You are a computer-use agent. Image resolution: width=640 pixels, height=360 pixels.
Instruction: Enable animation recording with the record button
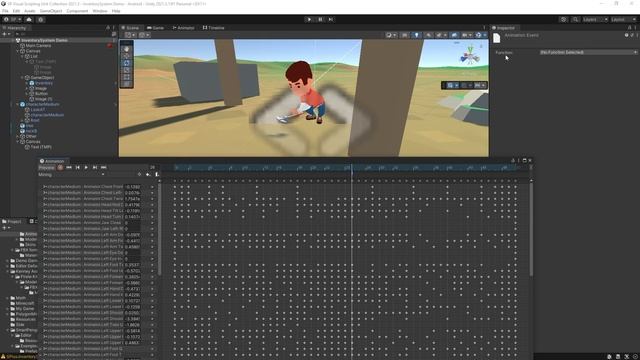[x=60, y=167]
